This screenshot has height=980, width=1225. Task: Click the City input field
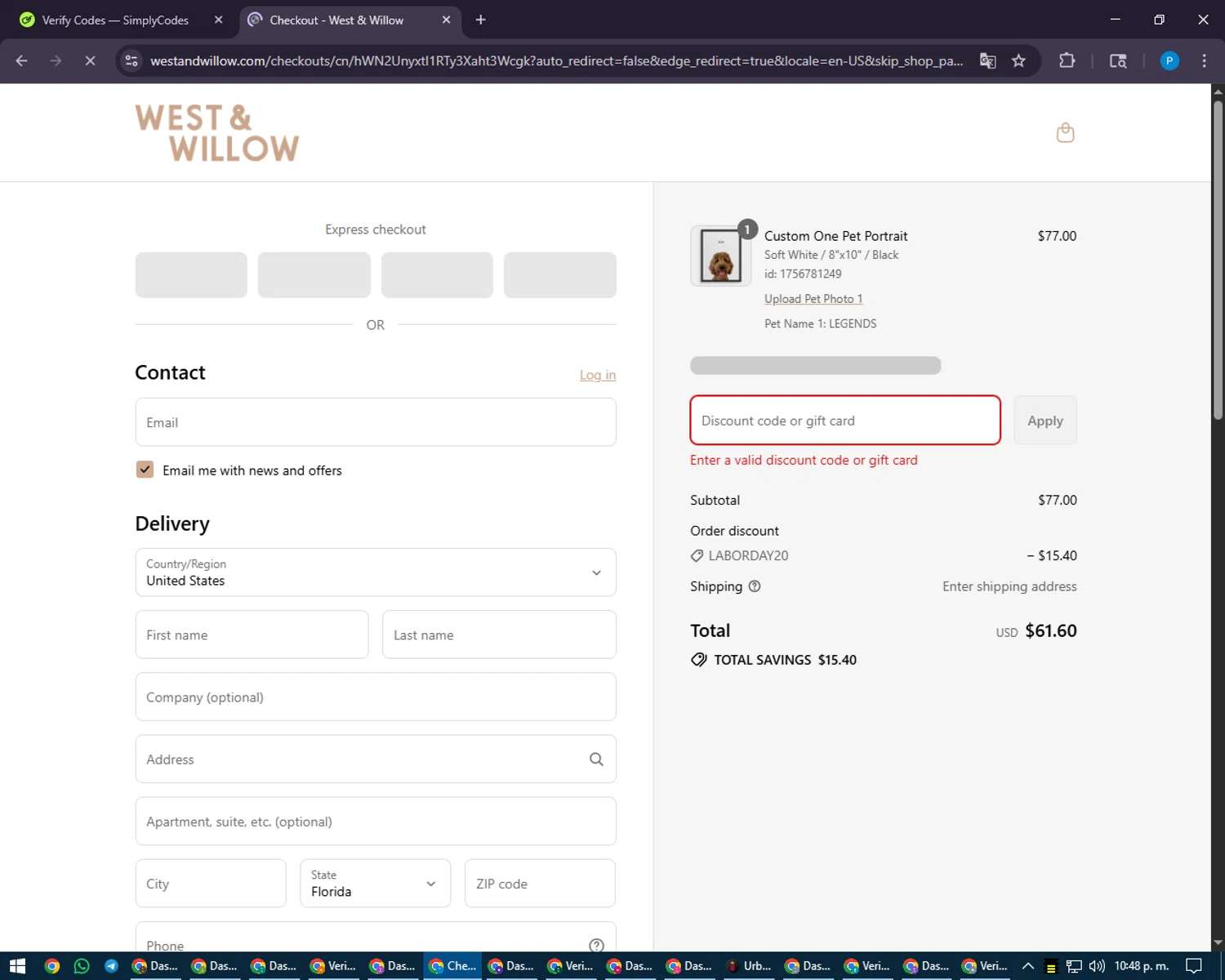click(x=211, y=884)
